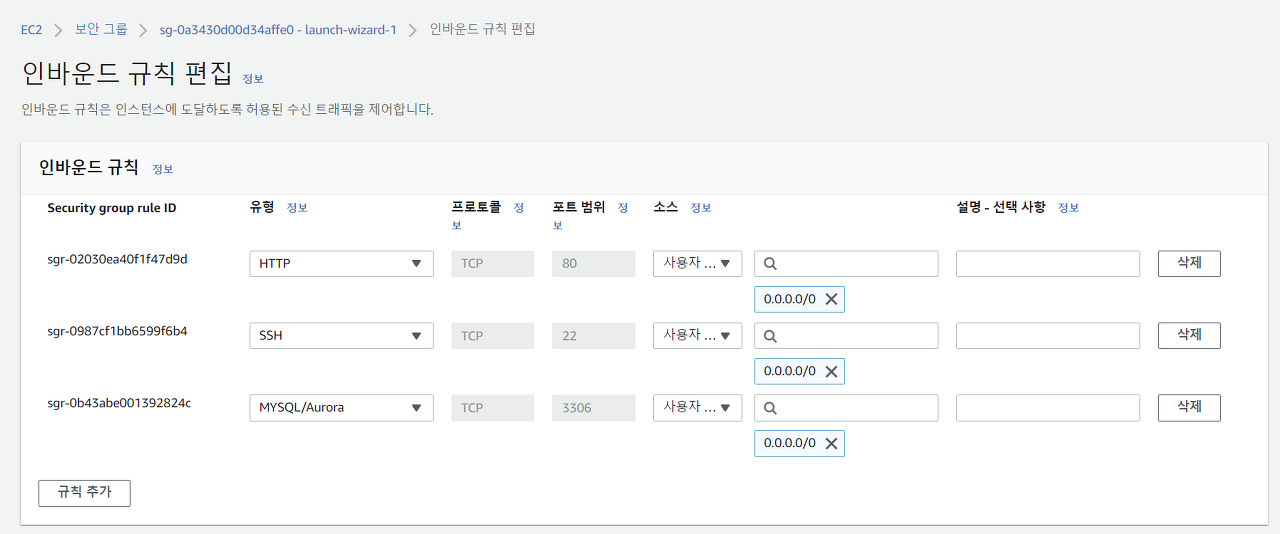Open the EC2 breadcrumb link
This screenshot has width=1280, height=534.
[x=31, y=30]
